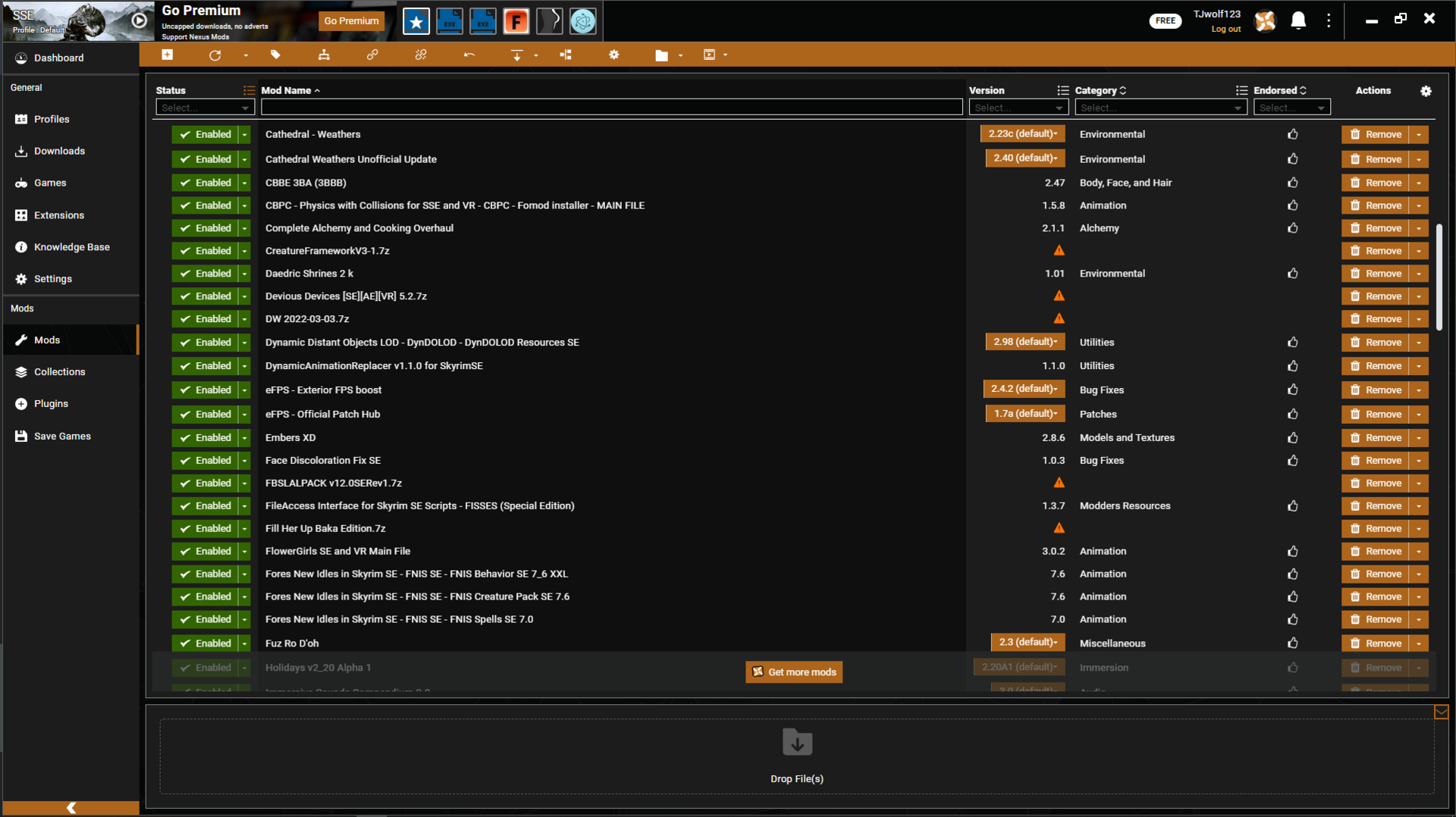This screenshot has width=1456, height=817.
Task: Disable Complete Alchemy and Cooking Overhaul
Action: pyautogui.click(x=205, y=228)
